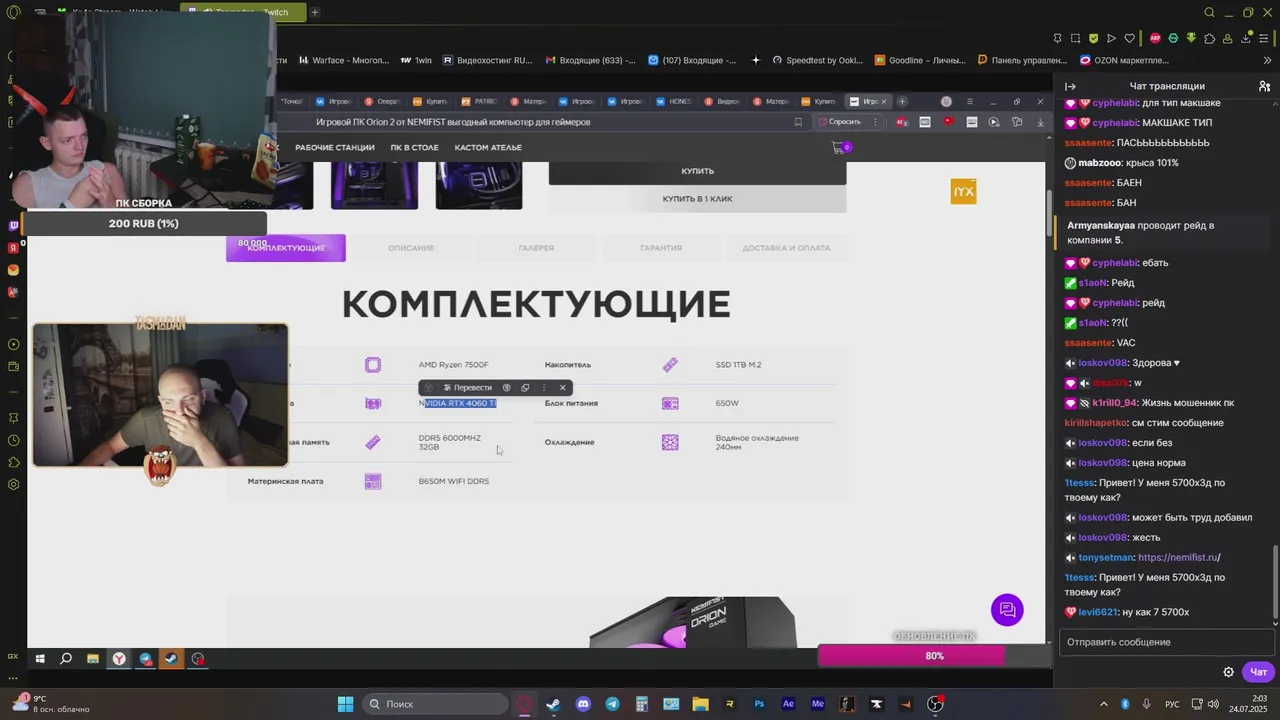Screen dimensions: 1280x720
Task: Open the Steam icon in Windows taskbar
Action: pos(553,704)
